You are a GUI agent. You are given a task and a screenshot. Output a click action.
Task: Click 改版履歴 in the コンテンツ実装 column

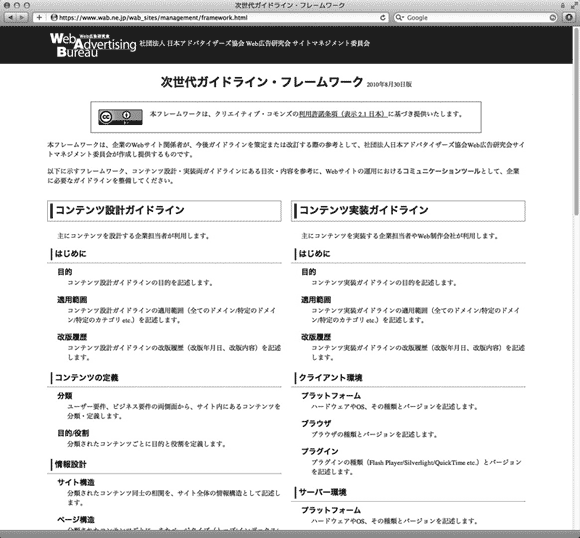(316, 337)
